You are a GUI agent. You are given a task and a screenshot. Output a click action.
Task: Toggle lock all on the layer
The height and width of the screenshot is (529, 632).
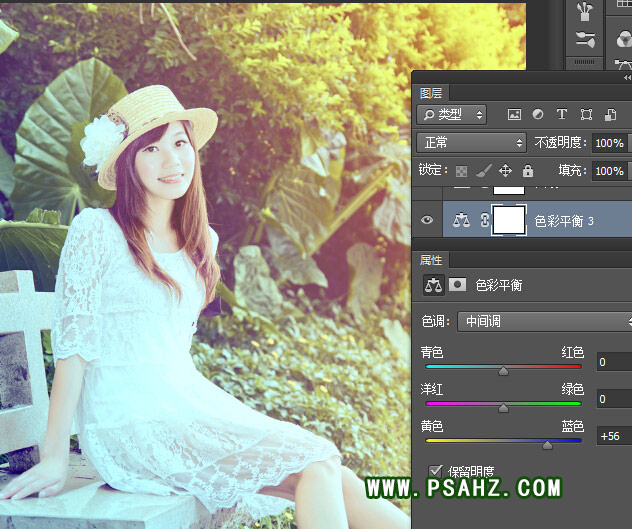pyautogui.click(x=527, y=171)
